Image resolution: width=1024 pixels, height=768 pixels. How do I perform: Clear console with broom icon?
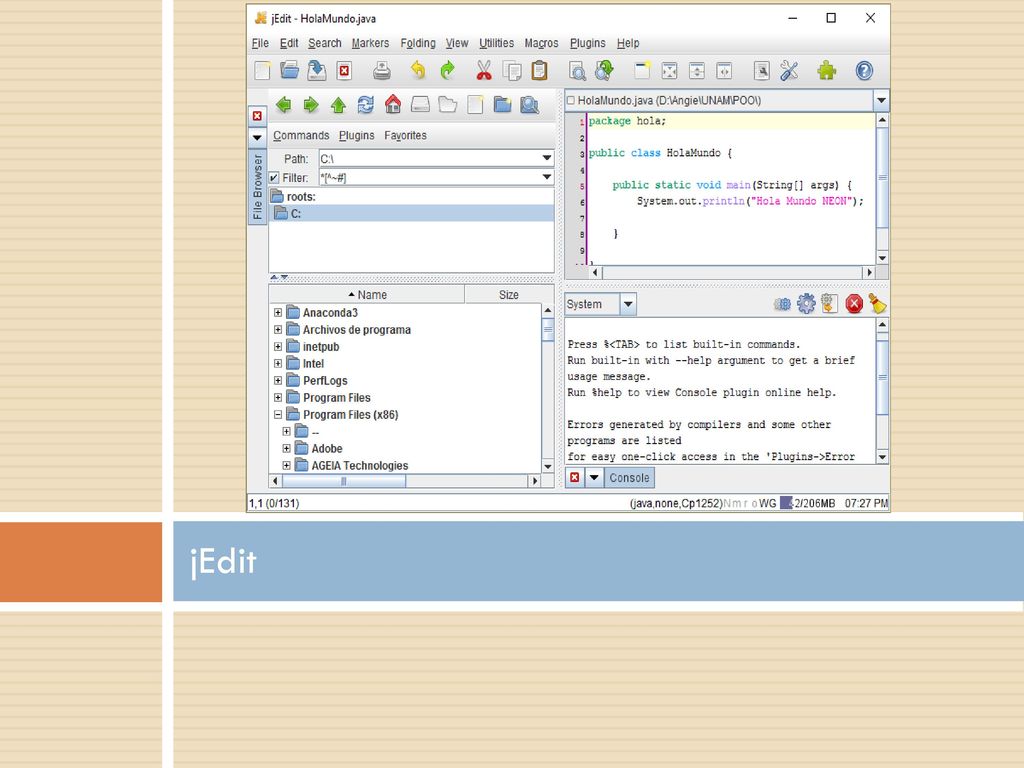[877, 304]
